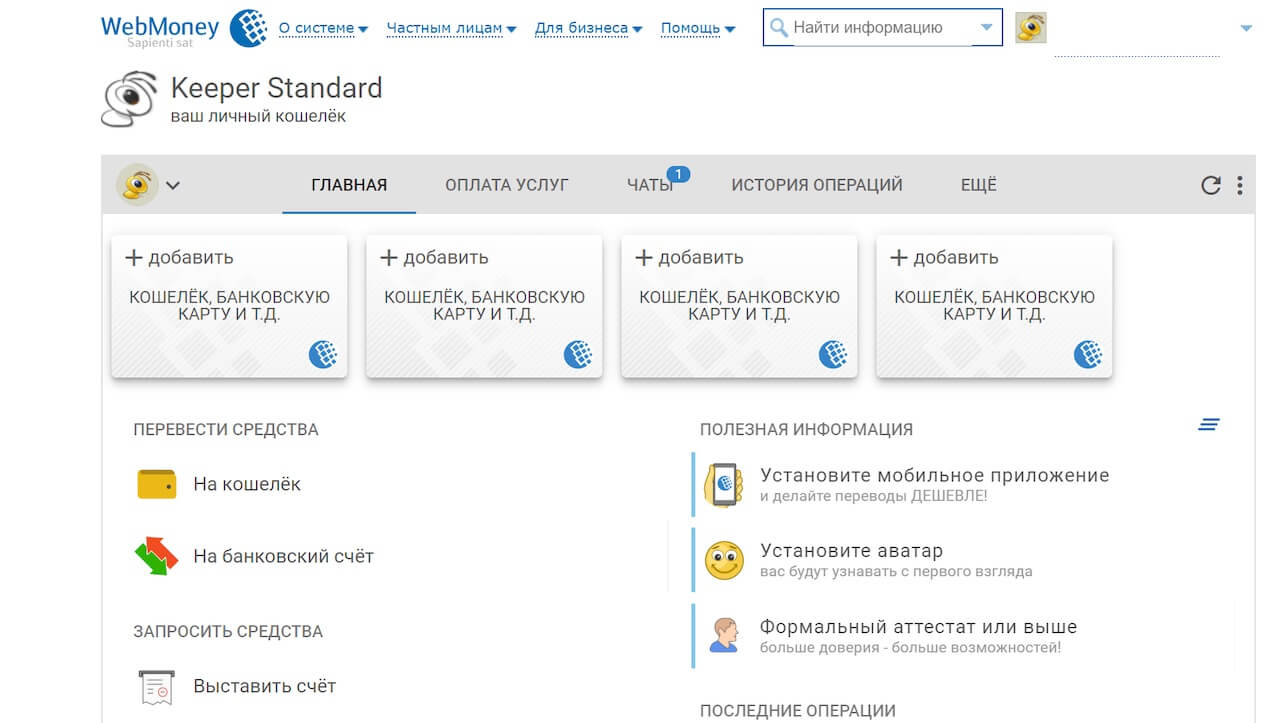The width and height of the screenshot is (1280, 723).
Task: Click the search magnifier icon
Action: tap(778, 28)
